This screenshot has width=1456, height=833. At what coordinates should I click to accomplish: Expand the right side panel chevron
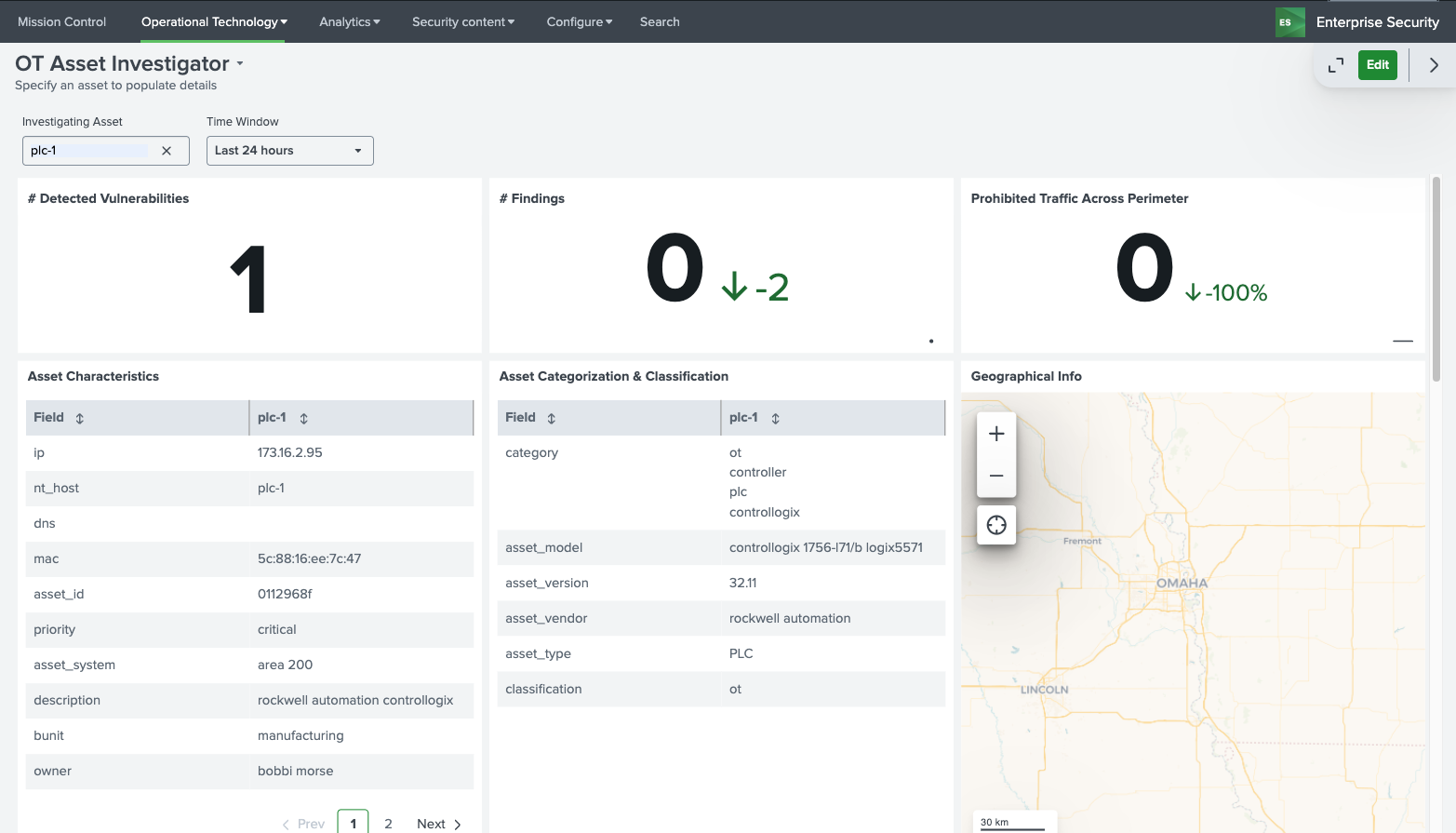click(x=1434, y=65)
